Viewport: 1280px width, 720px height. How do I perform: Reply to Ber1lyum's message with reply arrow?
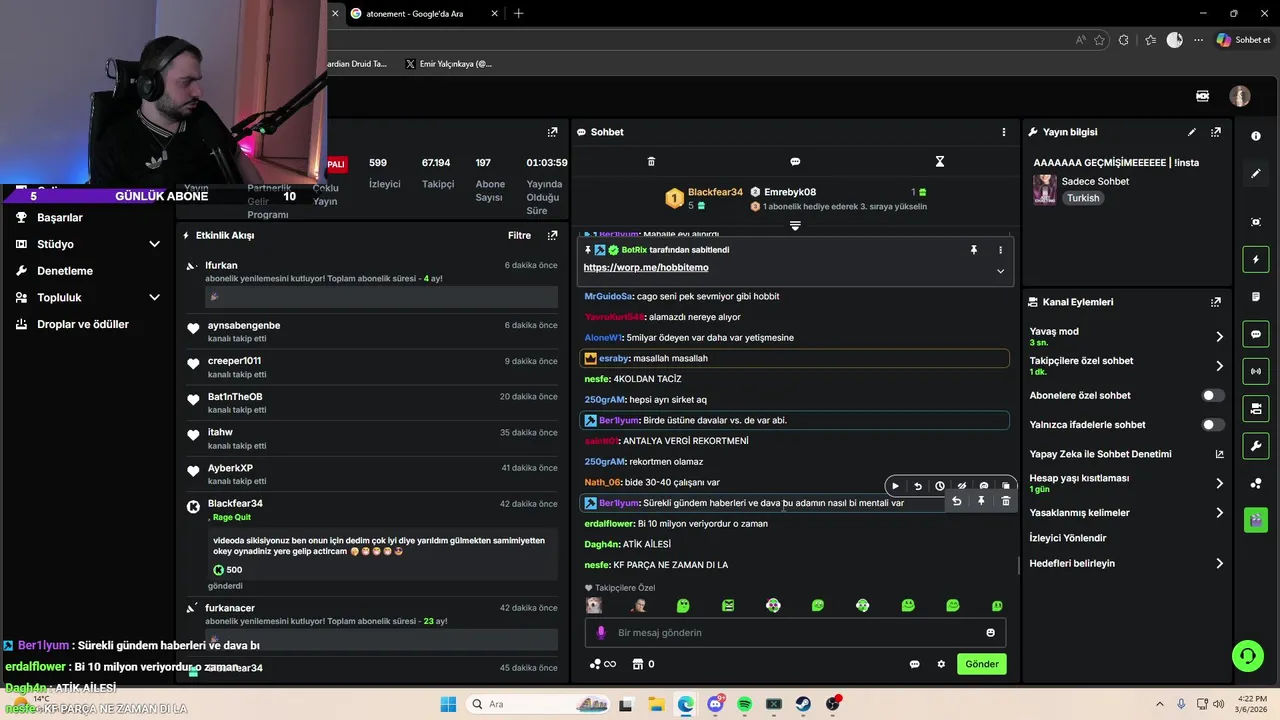(956, 501)
